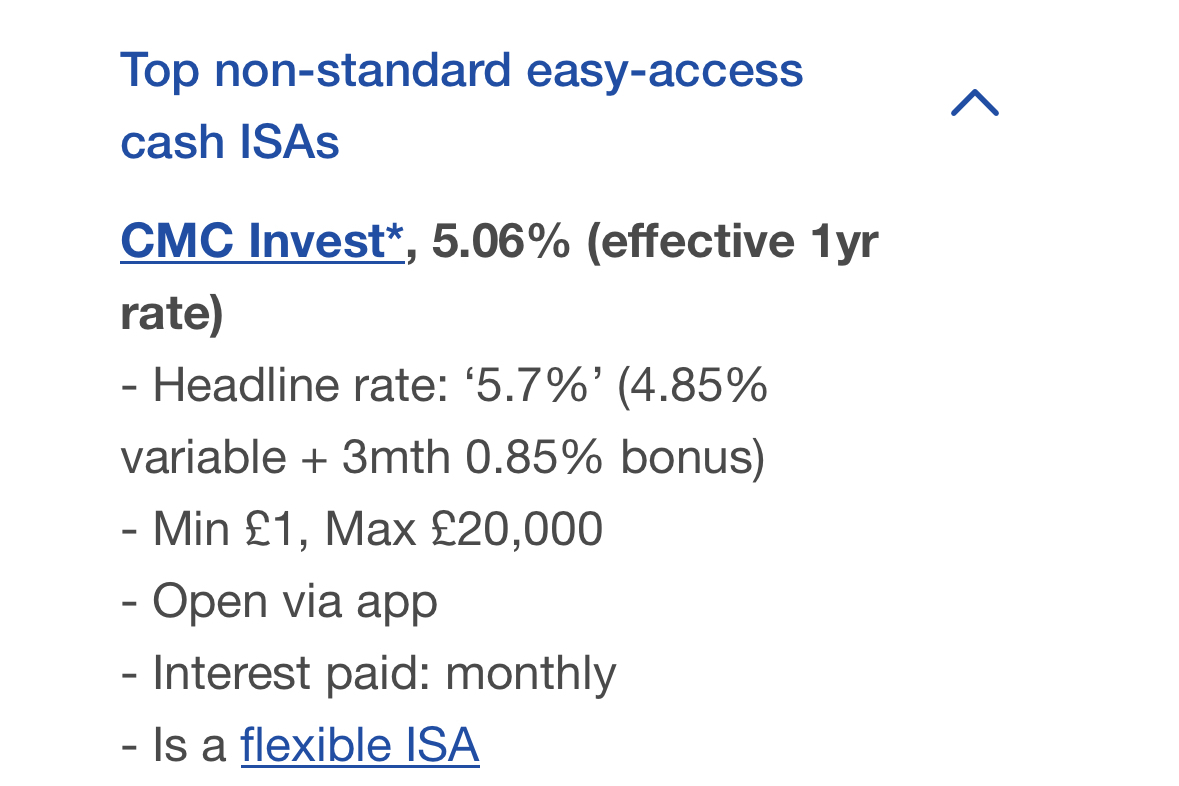Open the CMC Invest* link
1179x786 pixels.
262,241
